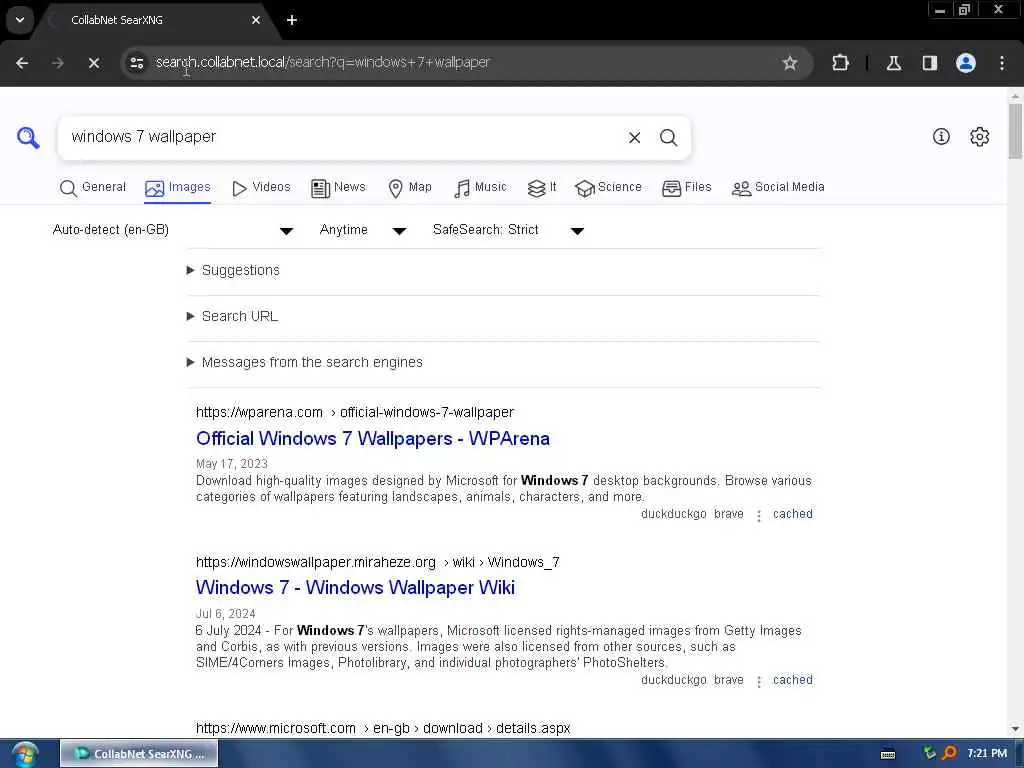Open the wparena.com URL link

(x=355, y=413)
